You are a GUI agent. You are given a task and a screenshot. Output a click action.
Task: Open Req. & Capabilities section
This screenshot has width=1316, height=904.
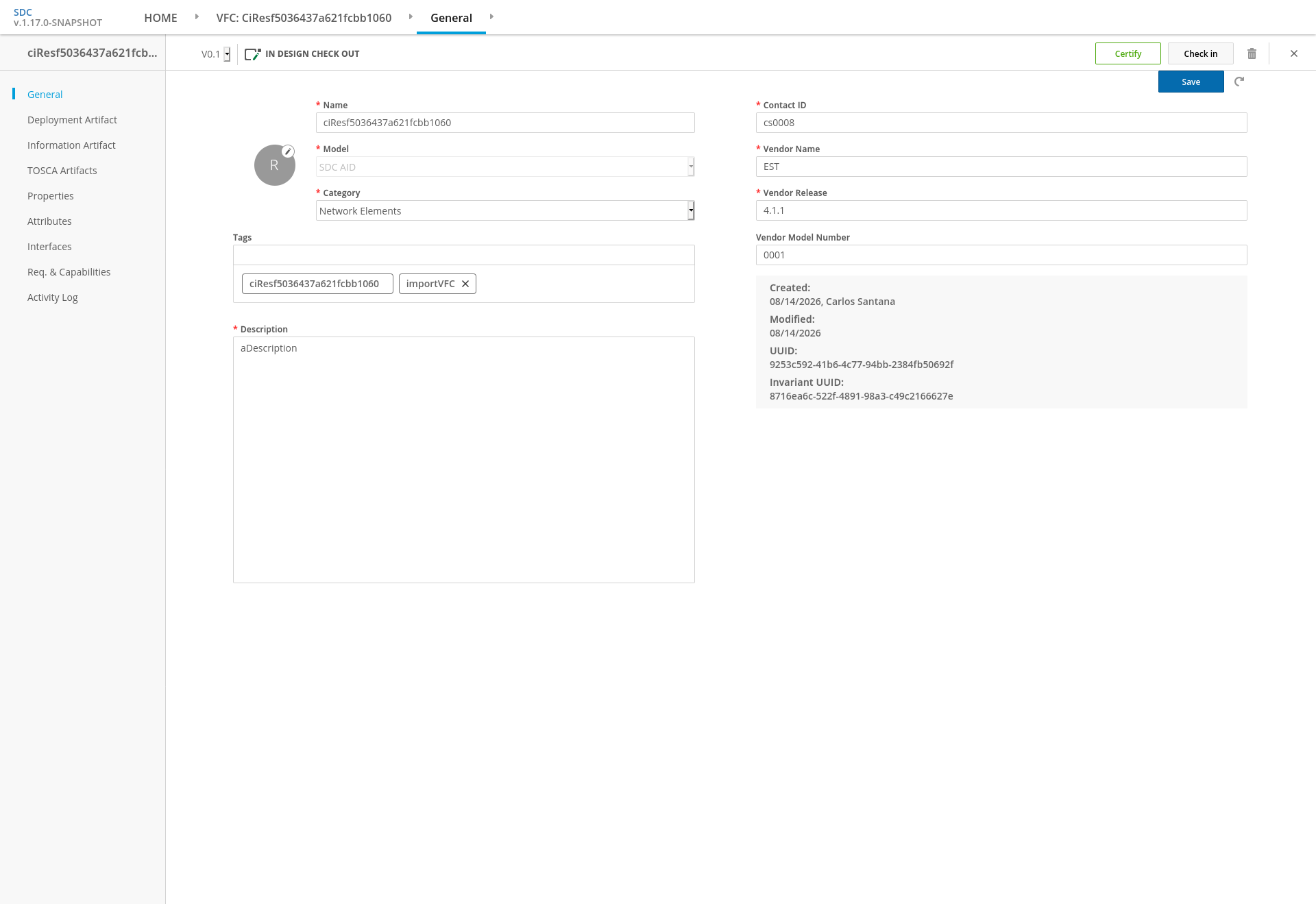point(69,272)
